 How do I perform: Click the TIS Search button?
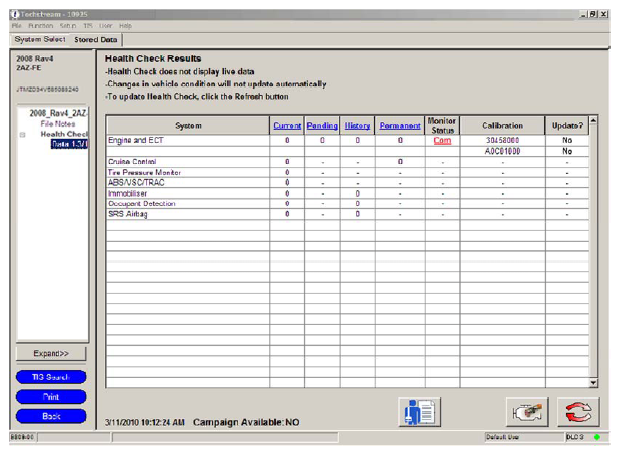[x=51, y=377]
